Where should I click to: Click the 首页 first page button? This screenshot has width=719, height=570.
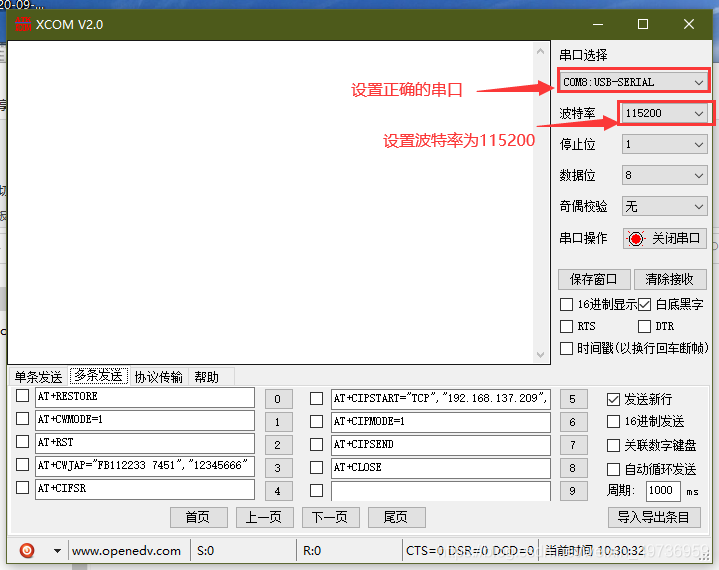click(199, 517)
